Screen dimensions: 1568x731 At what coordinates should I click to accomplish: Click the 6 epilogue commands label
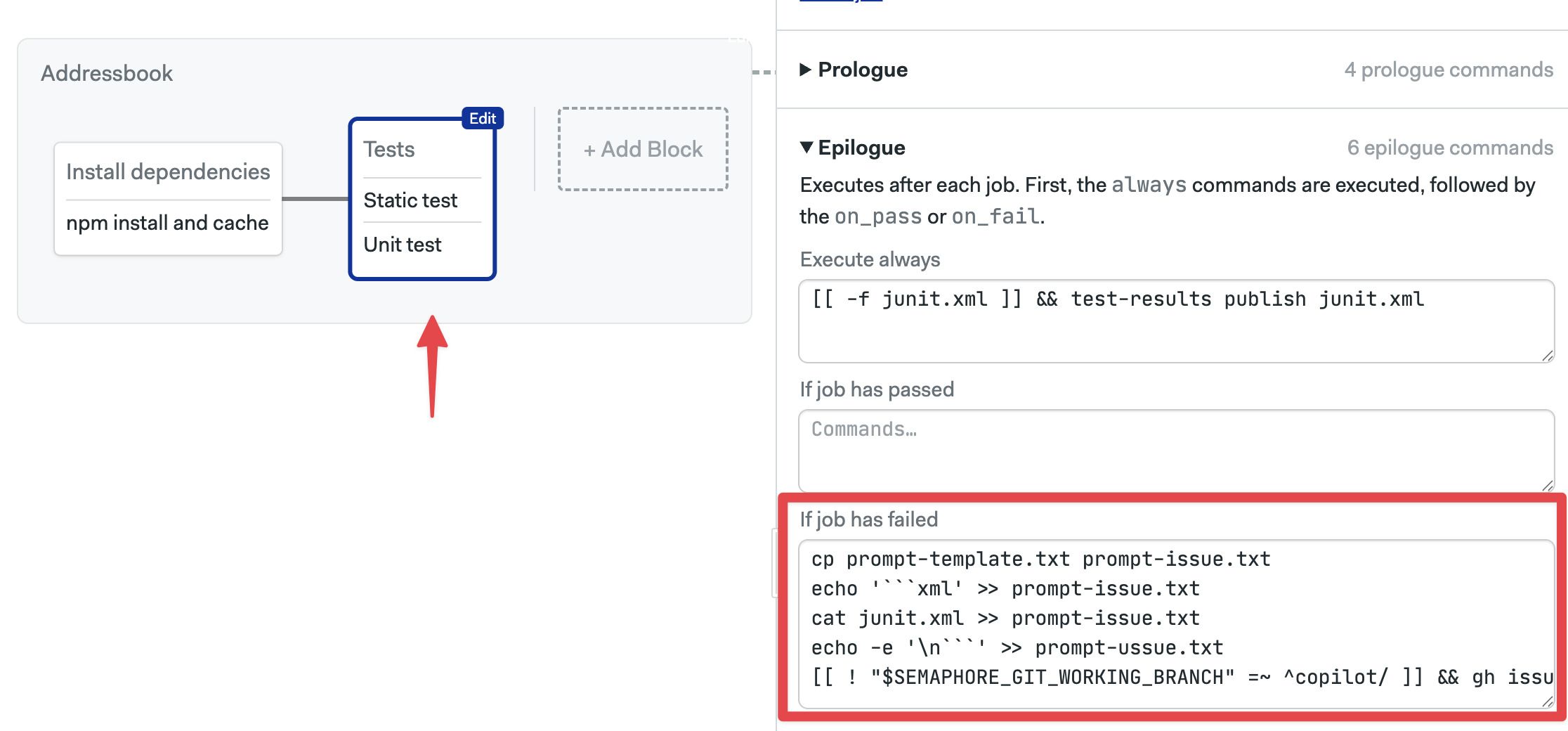click(x=1449, y=148)
